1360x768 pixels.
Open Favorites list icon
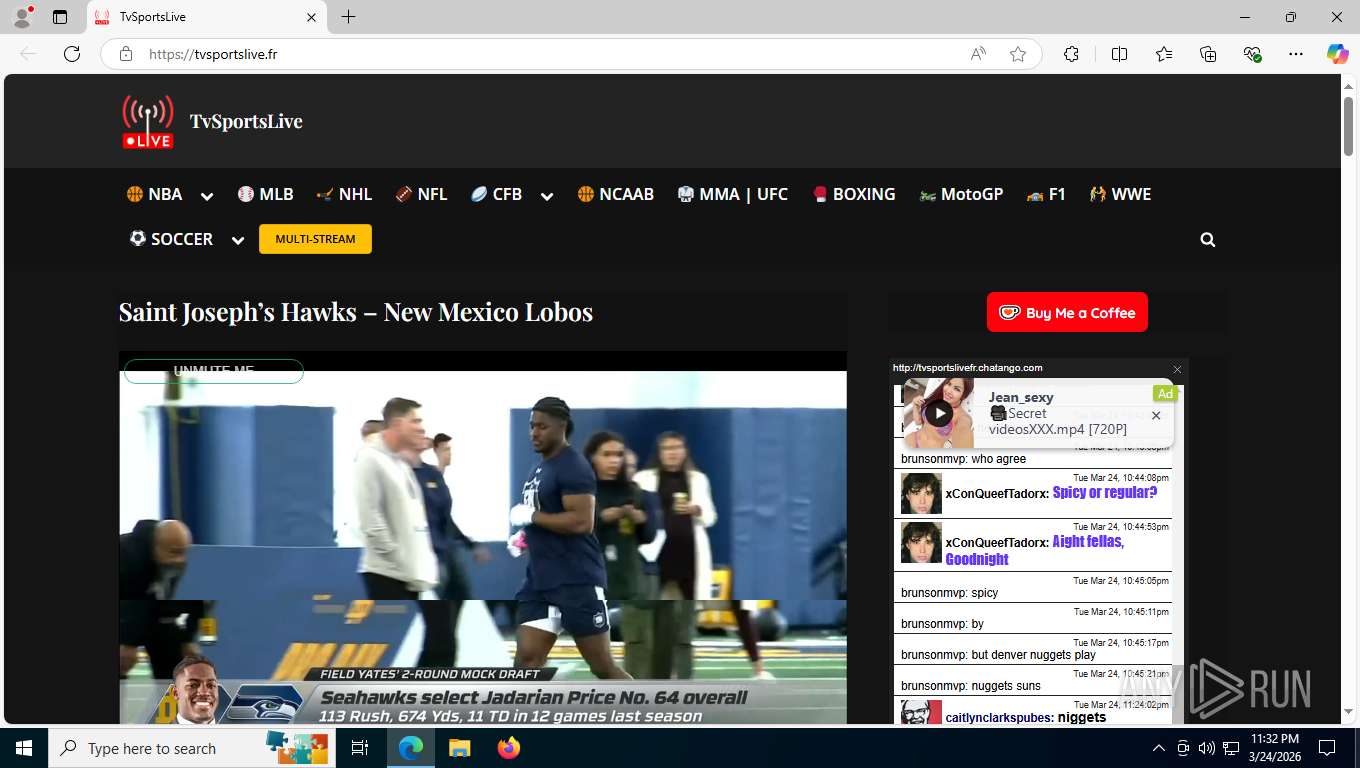point(1164,54)
